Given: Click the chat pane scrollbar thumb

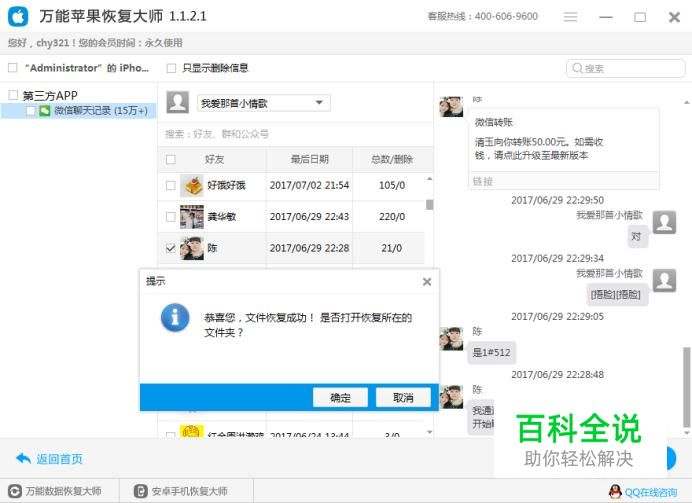Looking at the screenshot, I should pos(687,385).
